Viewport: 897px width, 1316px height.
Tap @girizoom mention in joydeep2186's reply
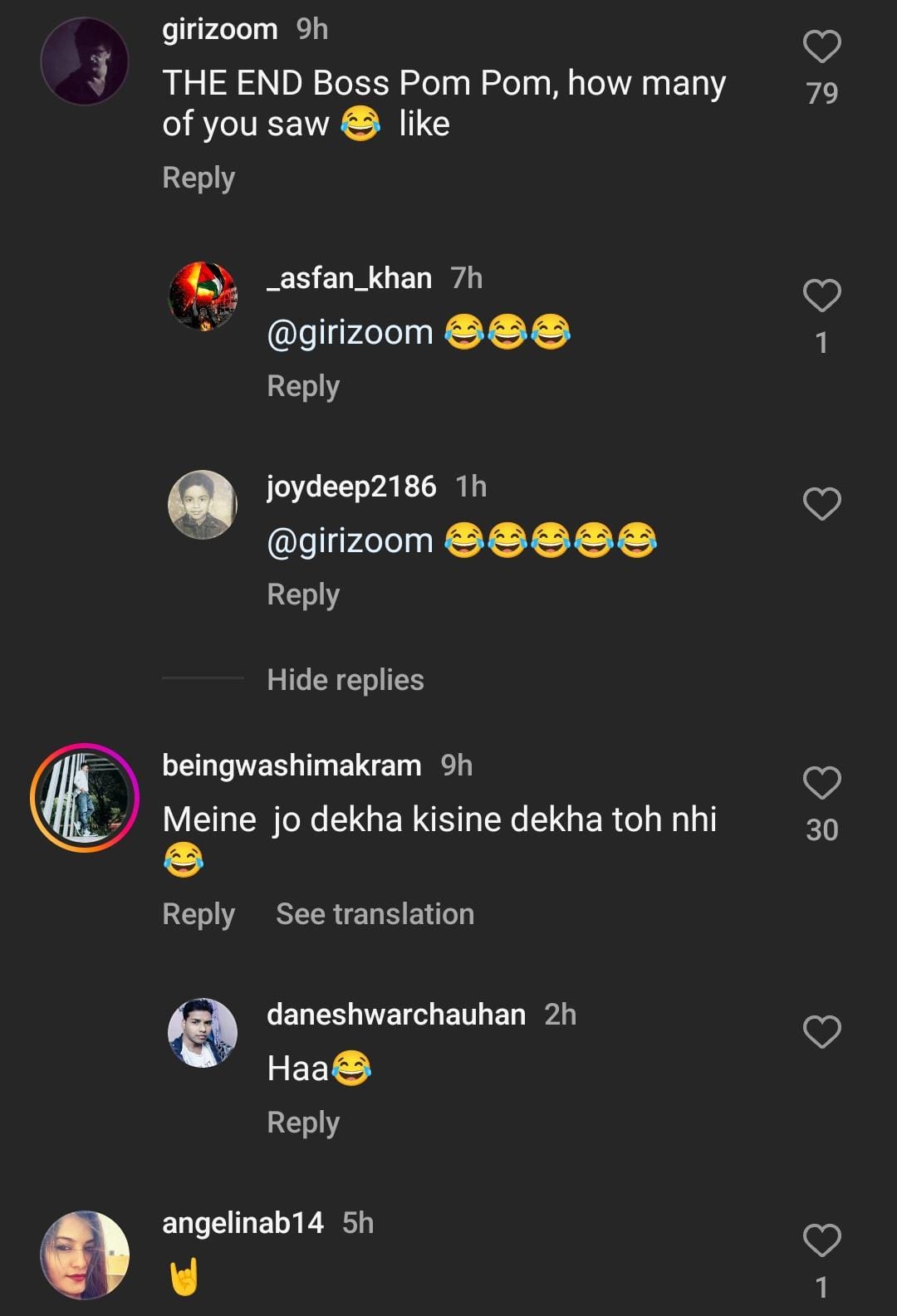click(x=350, y=541)
